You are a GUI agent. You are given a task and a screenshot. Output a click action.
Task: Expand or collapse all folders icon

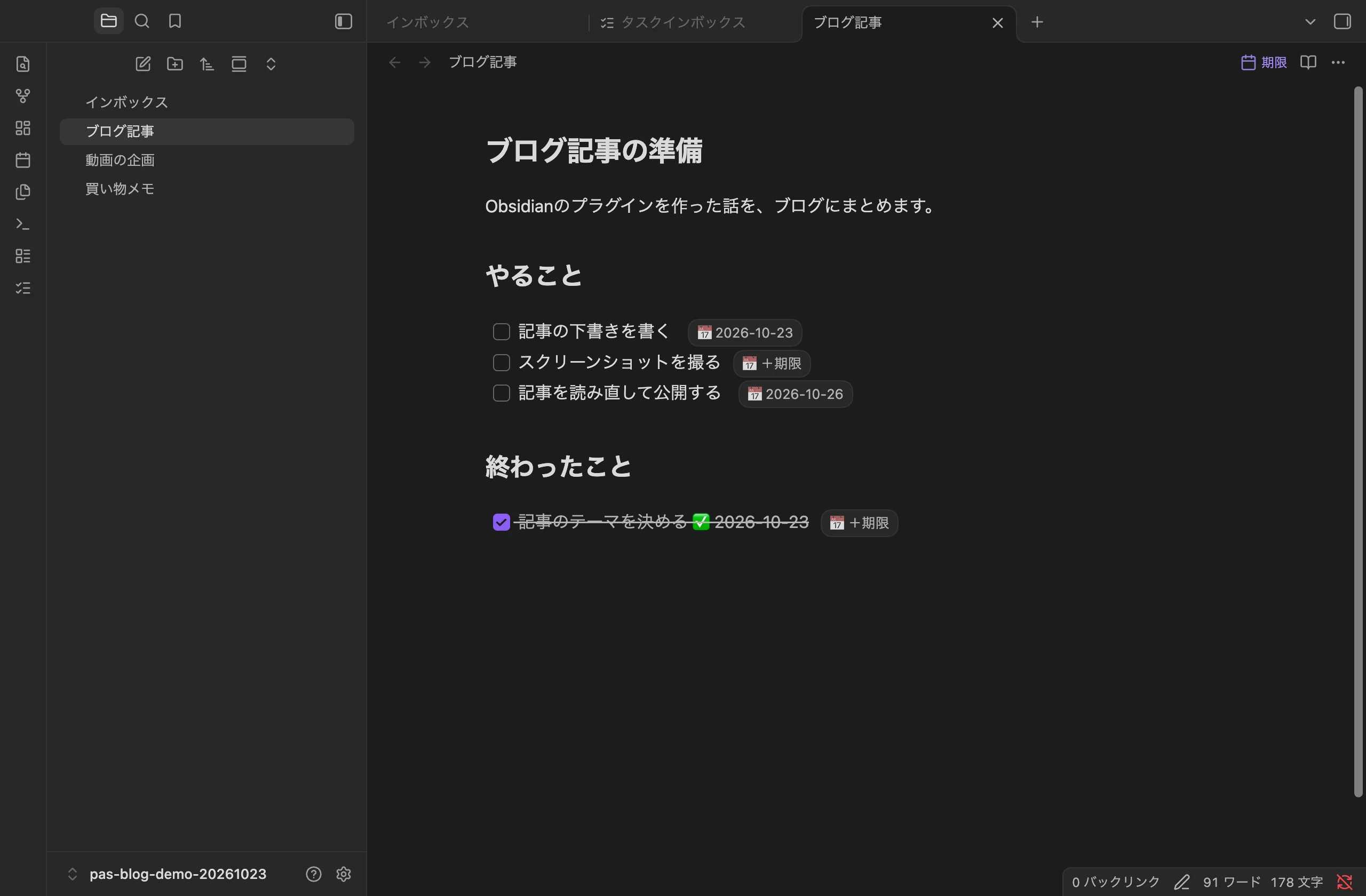click(x=271, y=63)
